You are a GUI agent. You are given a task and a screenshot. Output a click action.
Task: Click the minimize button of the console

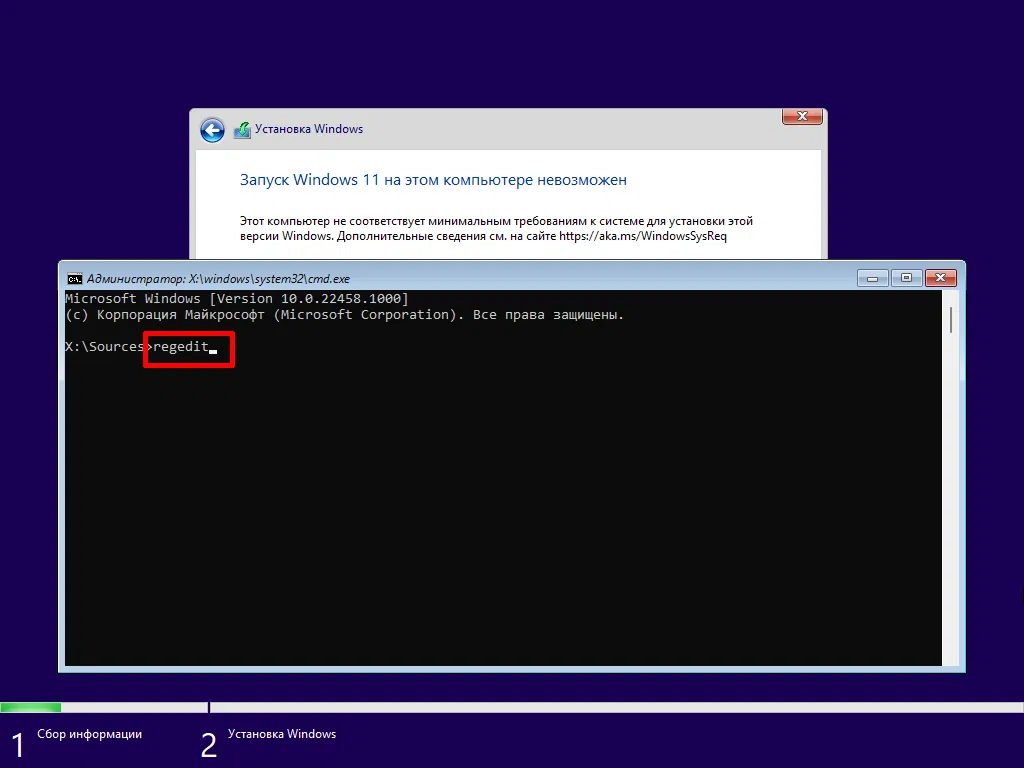[871, 278]
